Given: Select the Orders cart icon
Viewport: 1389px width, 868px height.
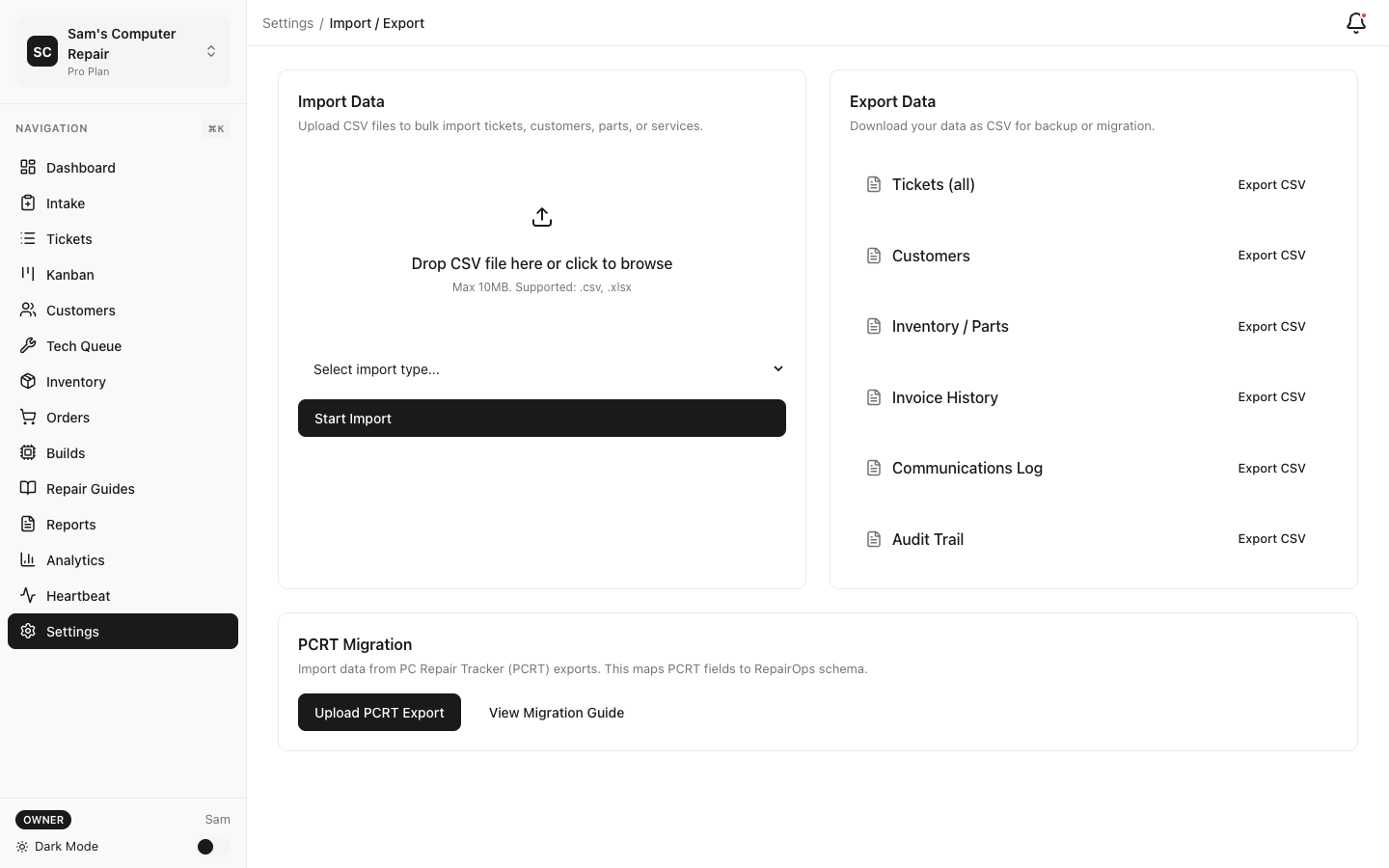Looking at the screenshot, I should [x=28, y=417].
